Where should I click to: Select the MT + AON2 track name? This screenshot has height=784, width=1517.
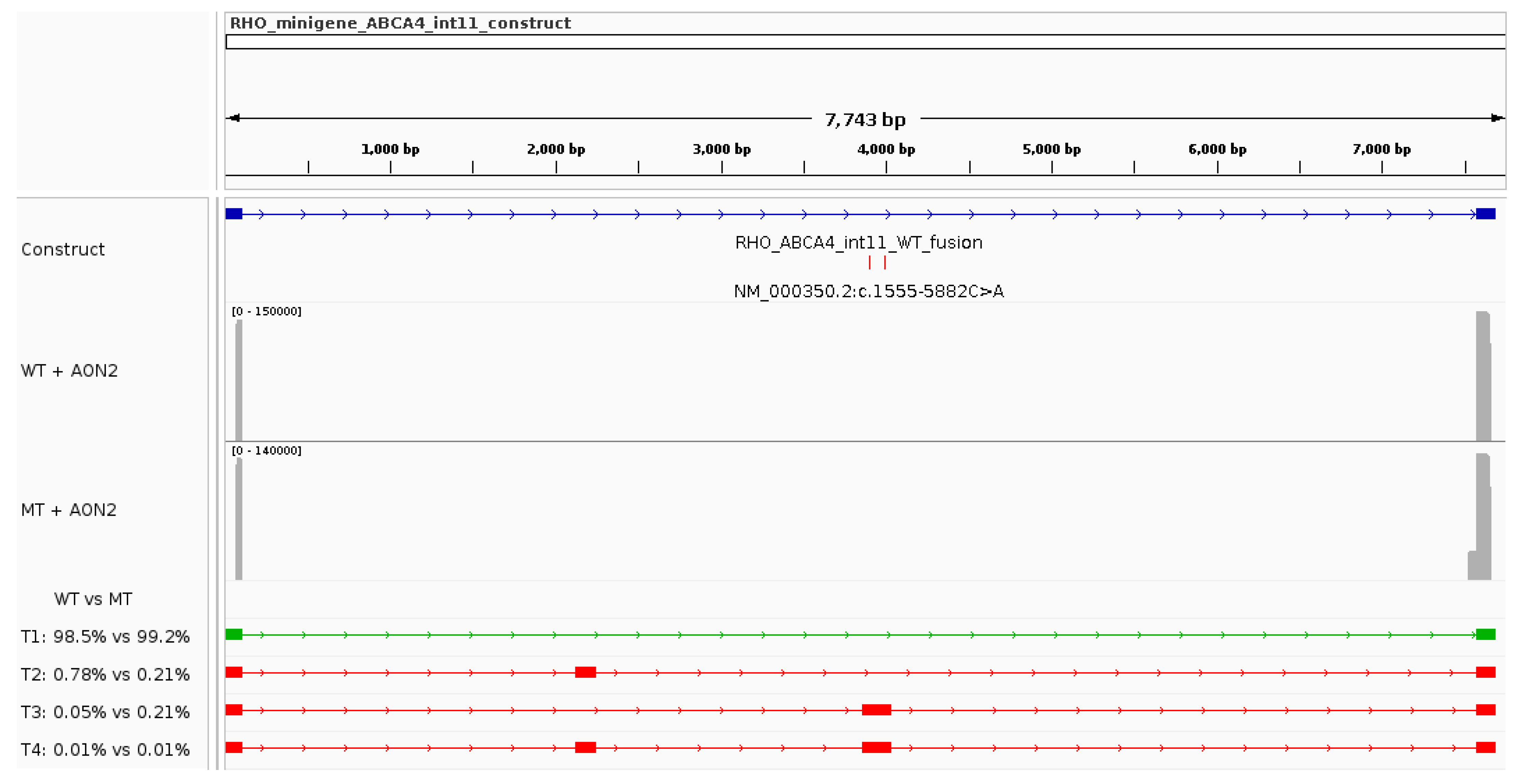[69, 510]
